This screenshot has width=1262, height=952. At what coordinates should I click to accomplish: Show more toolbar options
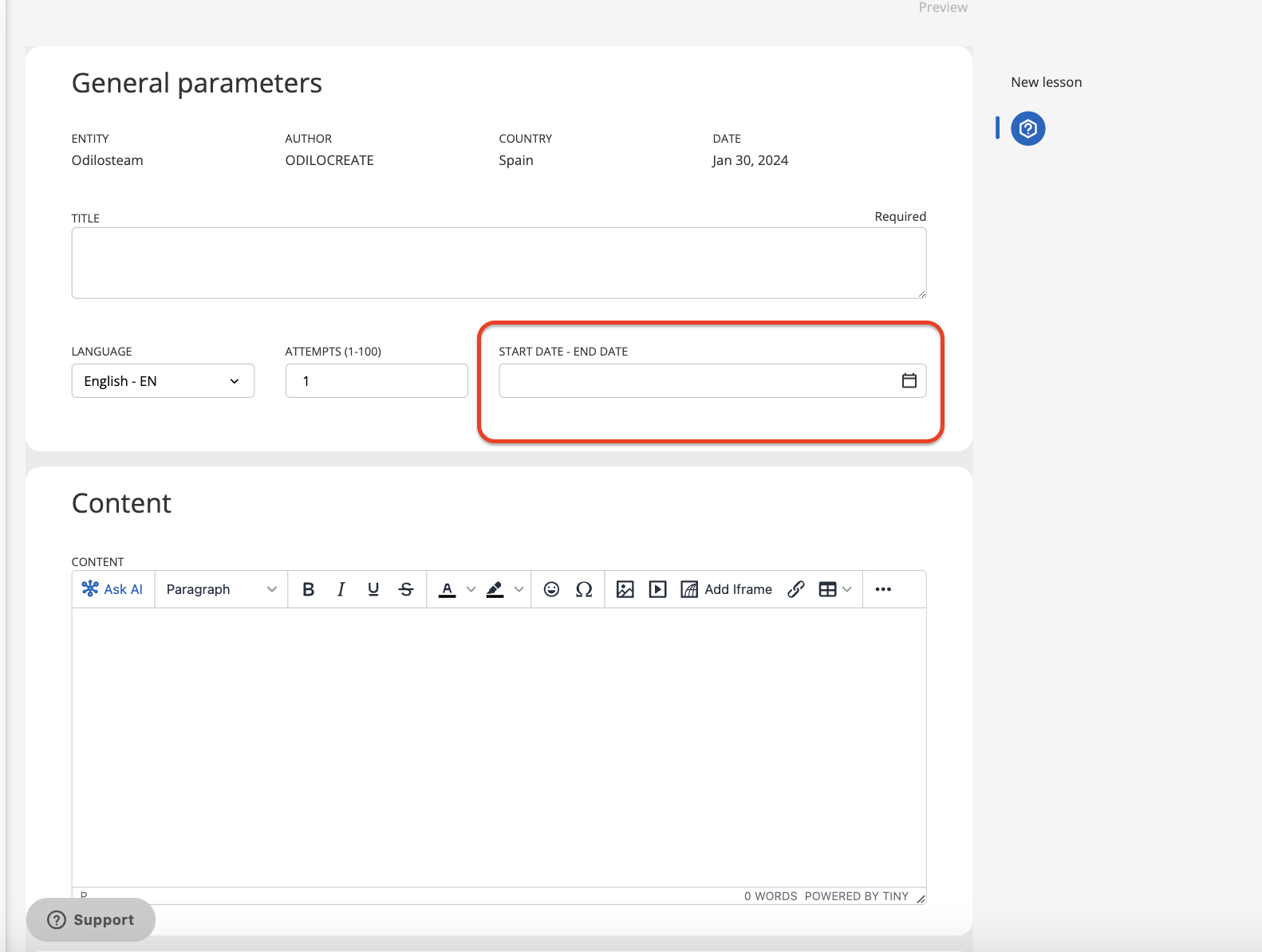point(883,589)
